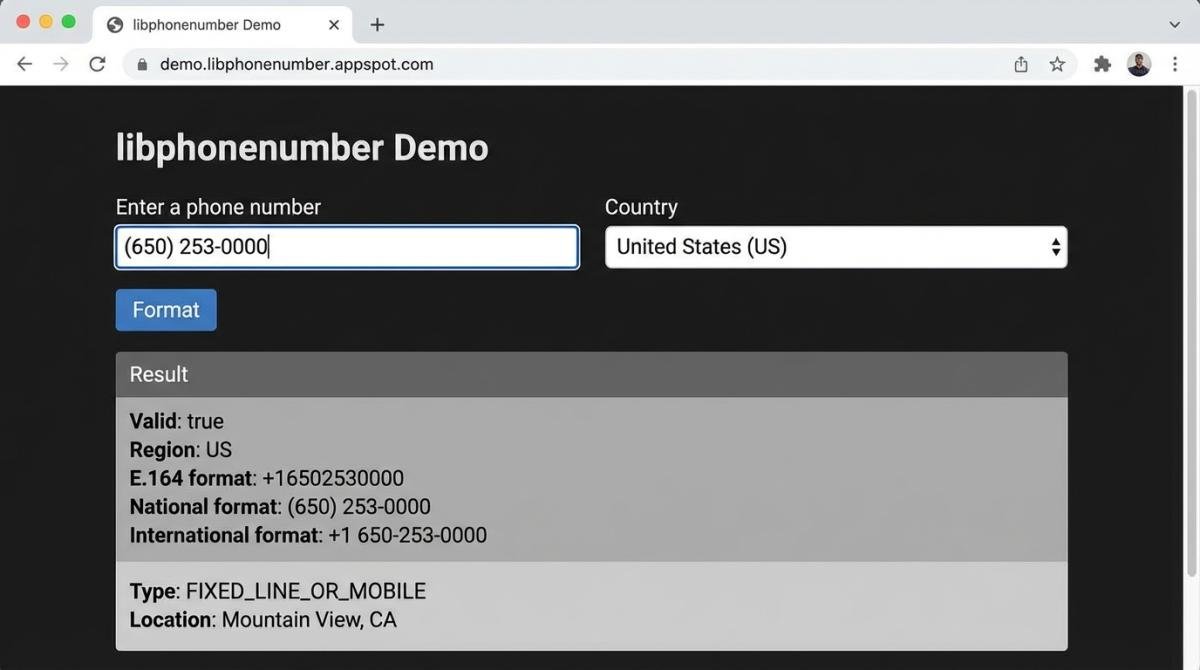
Task: Click the share icon in the address bar
Action: point(1021,64)
